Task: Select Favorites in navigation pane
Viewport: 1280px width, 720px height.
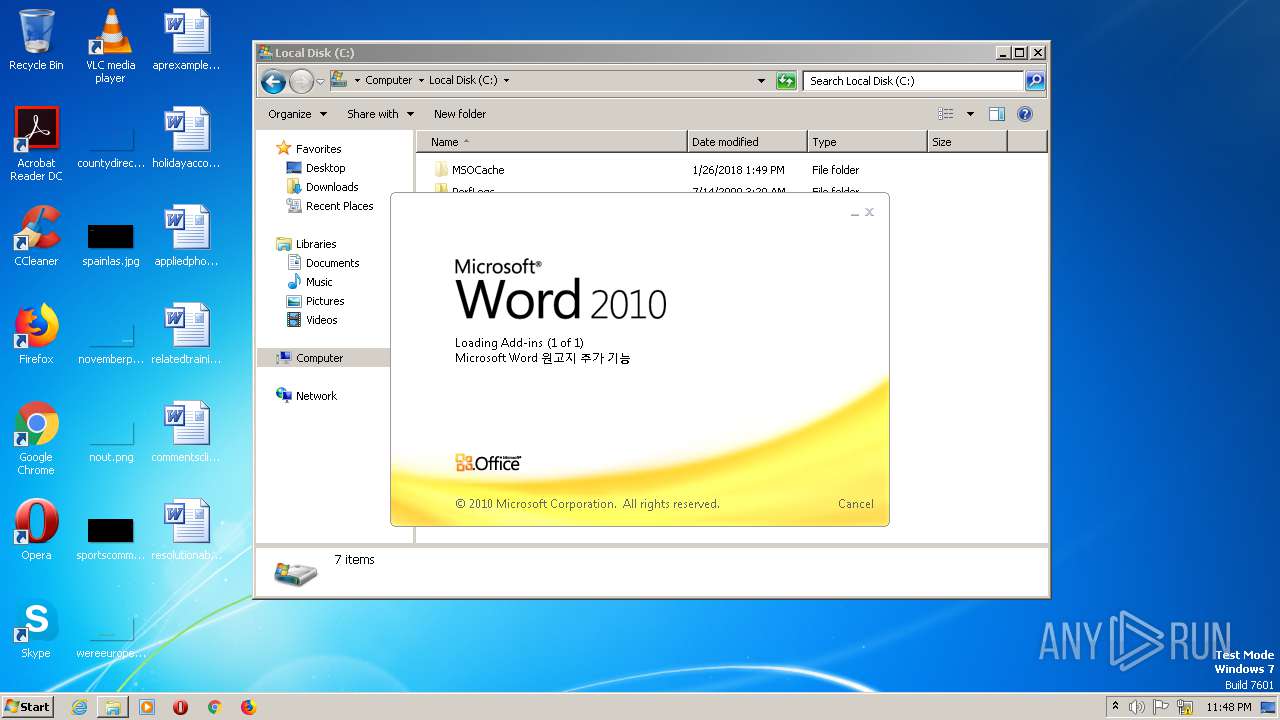Action: tap(309, 149)
